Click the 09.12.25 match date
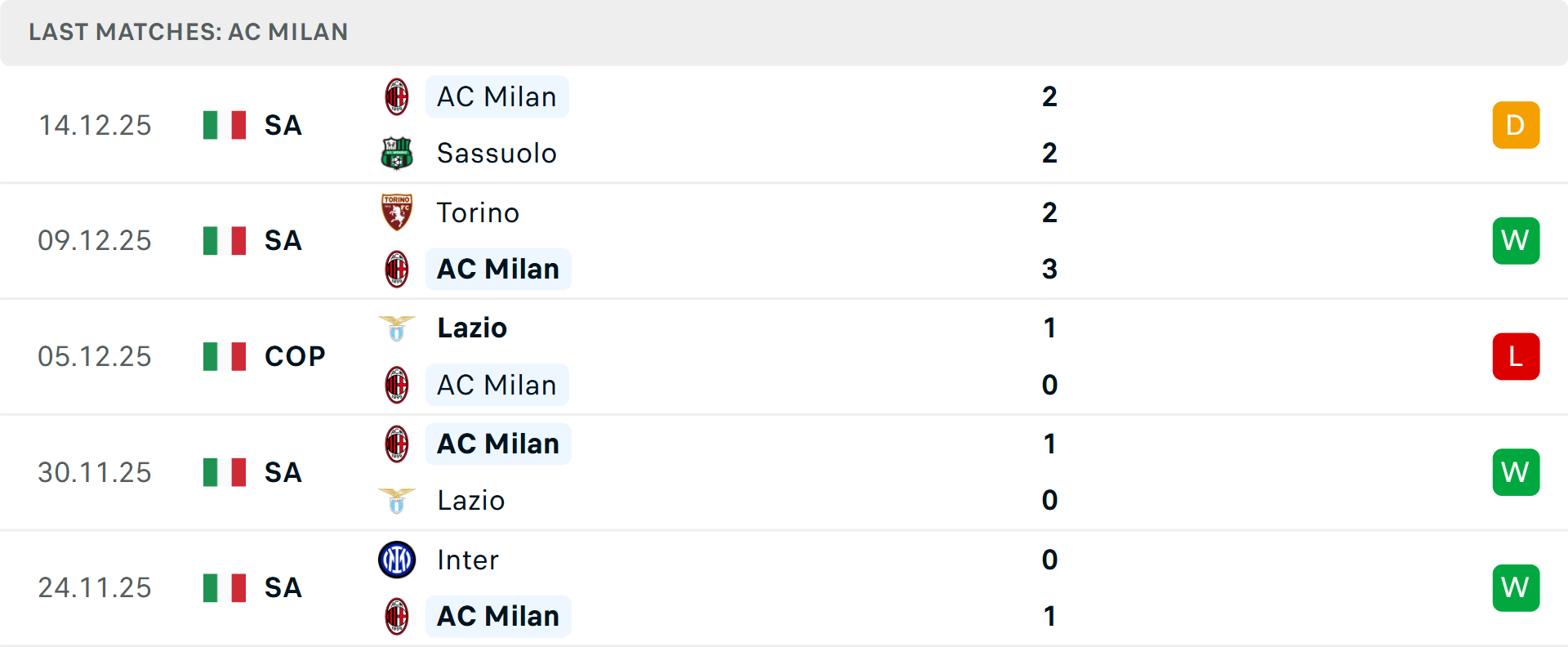The image size is (1568, 647). point(95,241)
